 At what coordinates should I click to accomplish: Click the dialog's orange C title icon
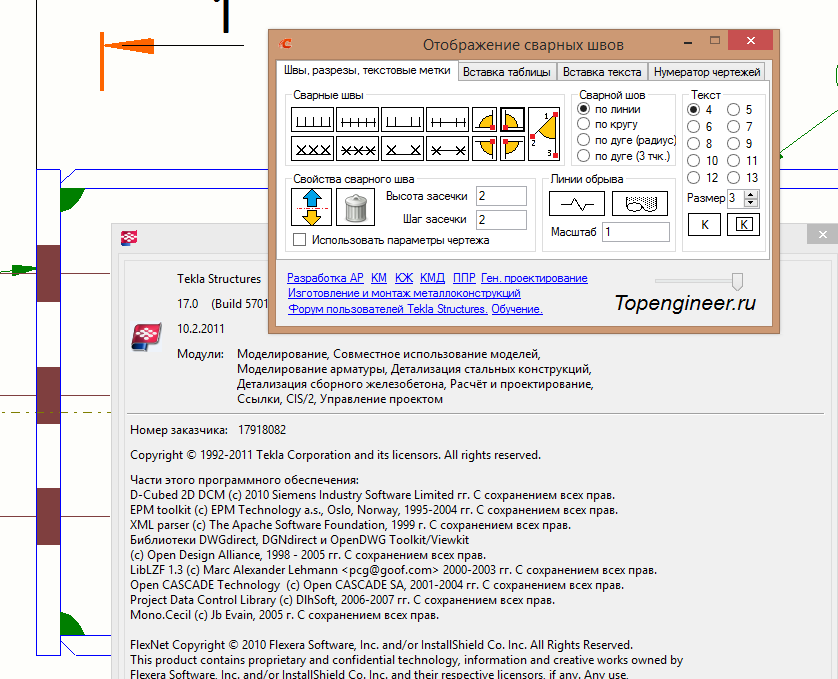[x=285, y=44]
